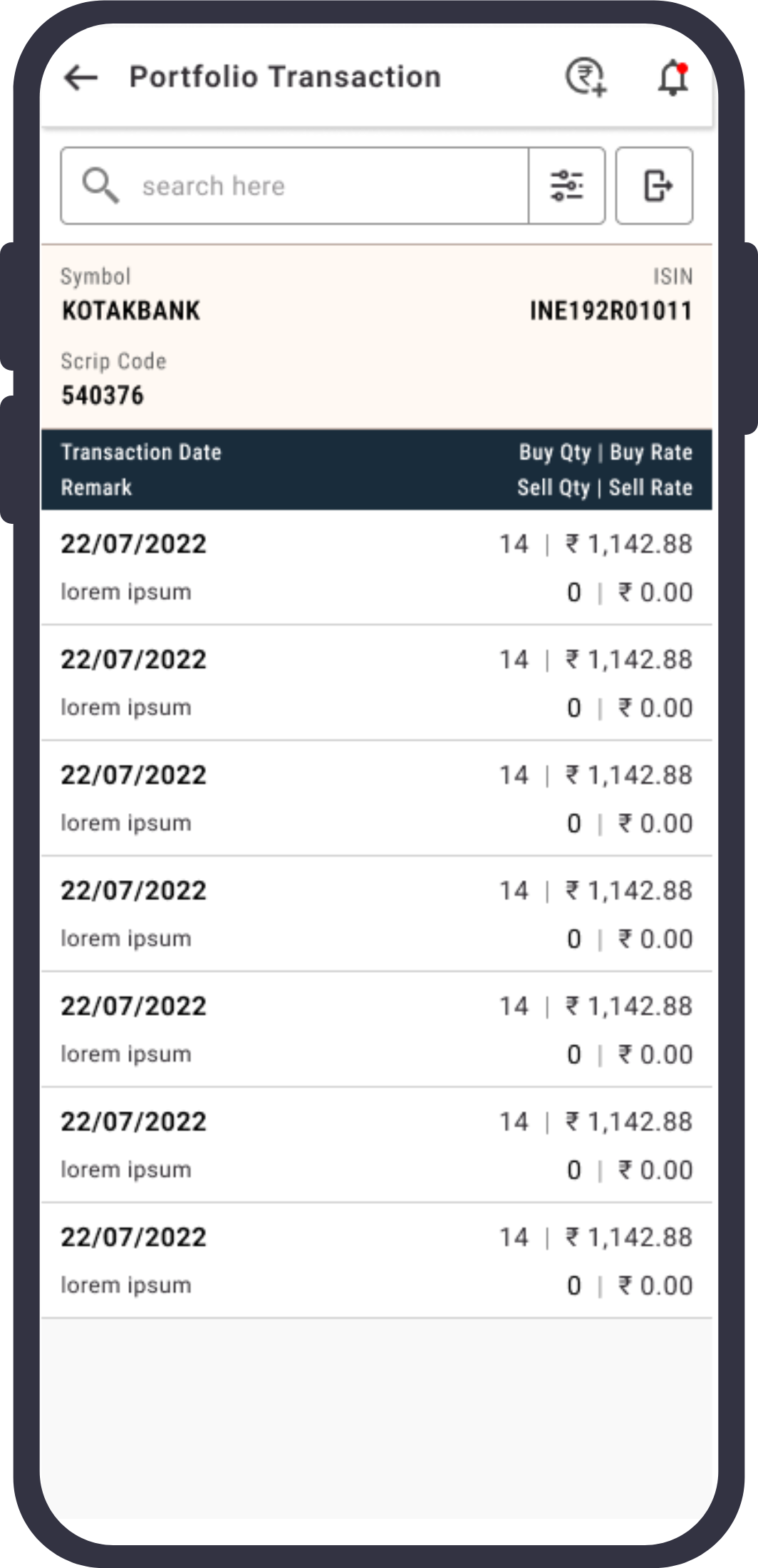Tap the Buy Qty | Buy Rate header
The height and width of the screenshot is (1568, 758).
pos(606,452)
